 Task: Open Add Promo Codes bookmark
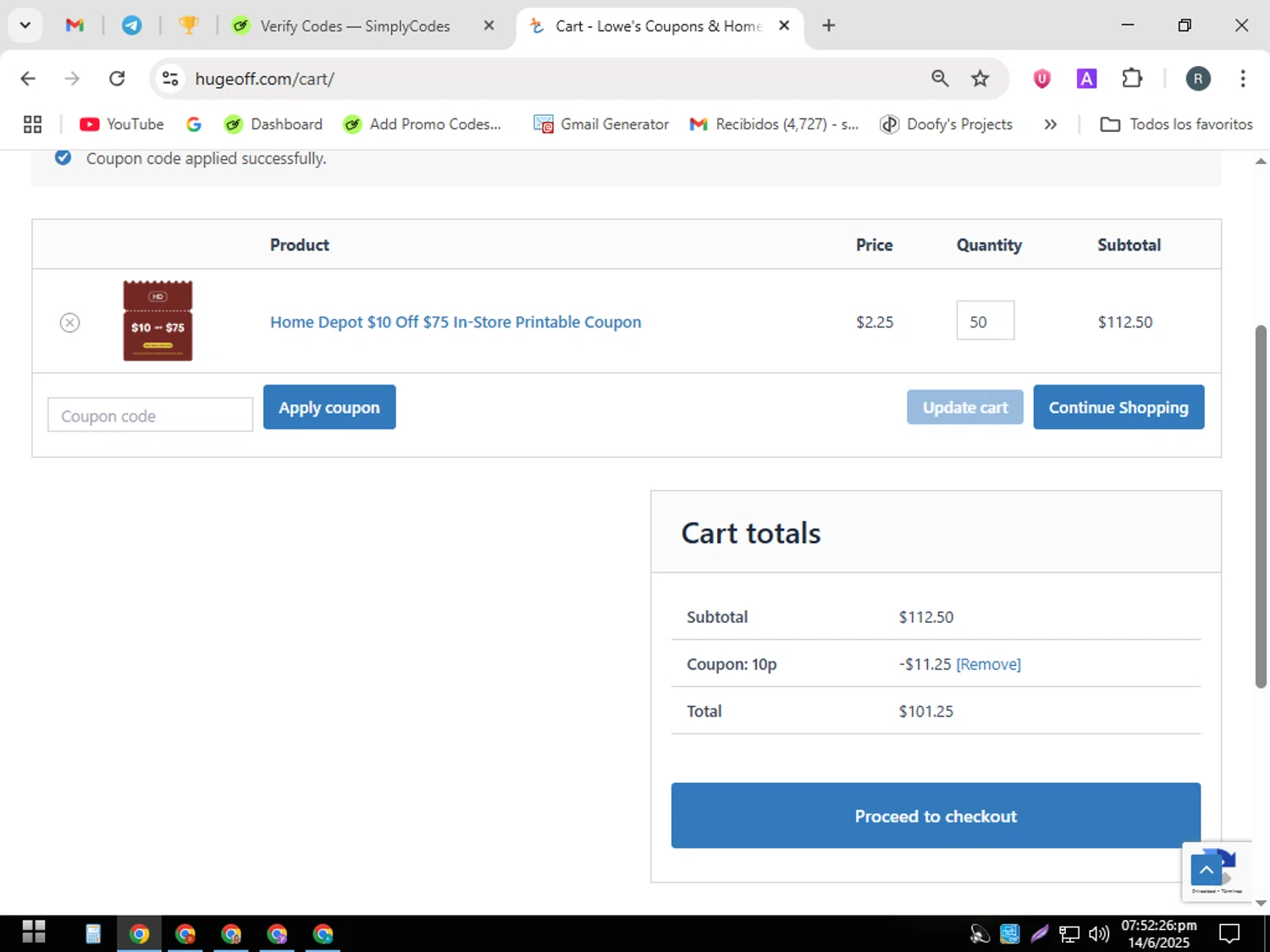coord(422,124)
